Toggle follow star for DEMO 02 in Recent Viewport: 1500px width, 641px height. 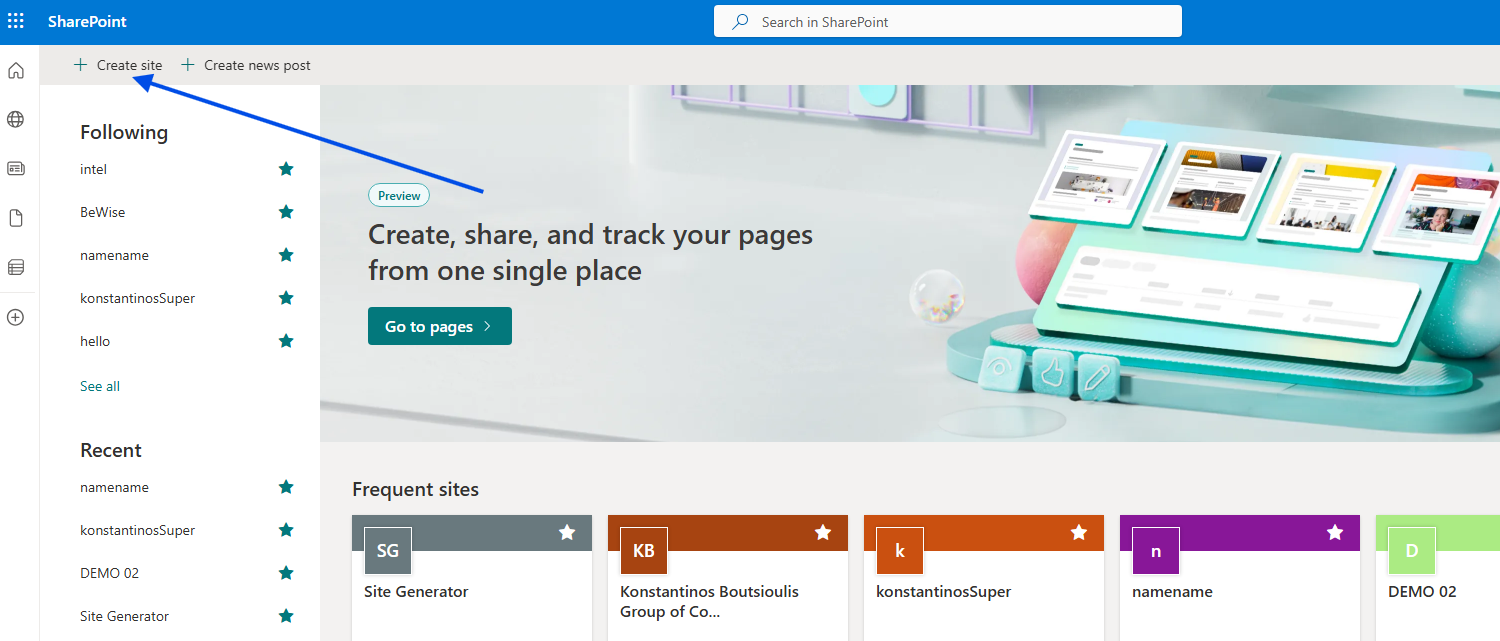pos(286,573)
